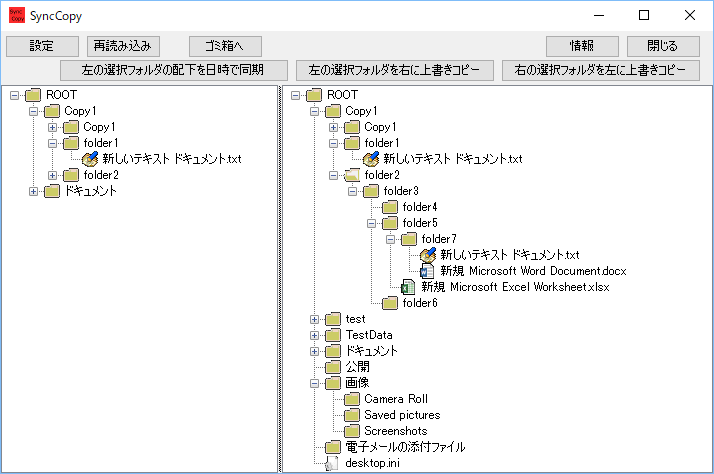
Task: Expand nested Copy1 in left tree
Action: pyautogui.click(x=53, y=127)
